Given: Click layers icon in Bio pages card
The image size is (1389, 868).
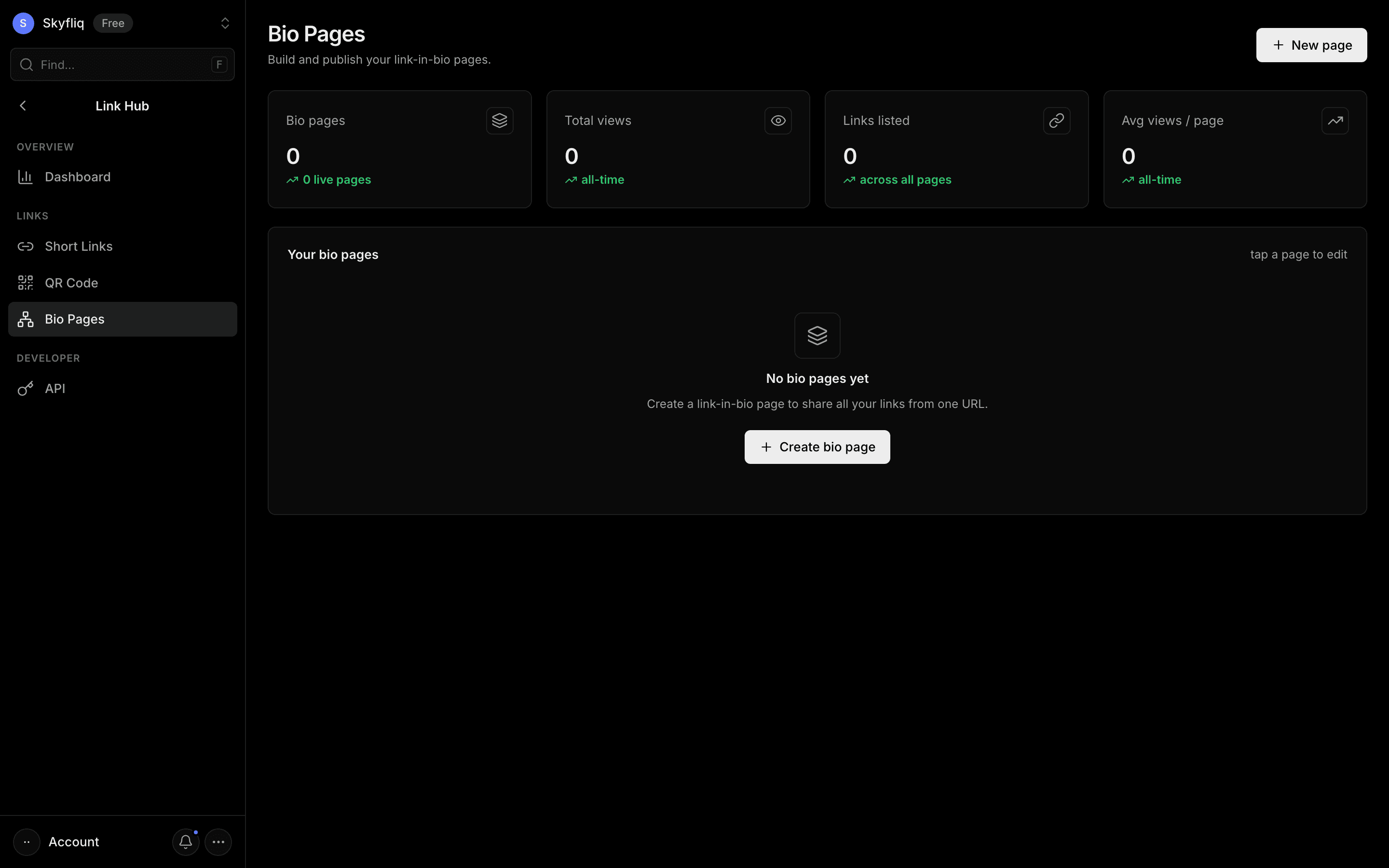Looking at the screenshot, I should [x=499, y=121].
